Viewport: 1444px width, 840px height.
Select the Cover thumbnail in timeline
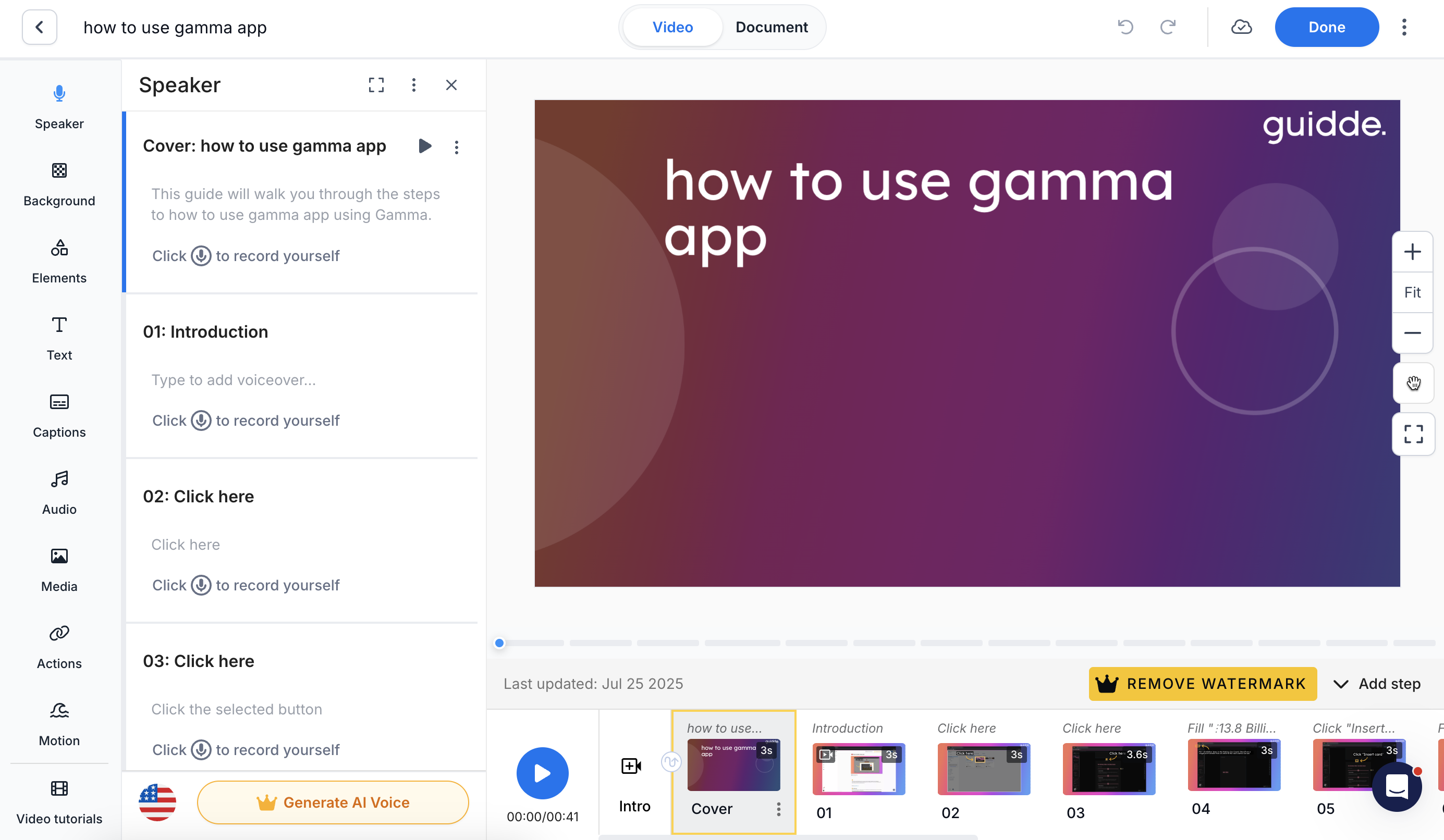(733, 765)
